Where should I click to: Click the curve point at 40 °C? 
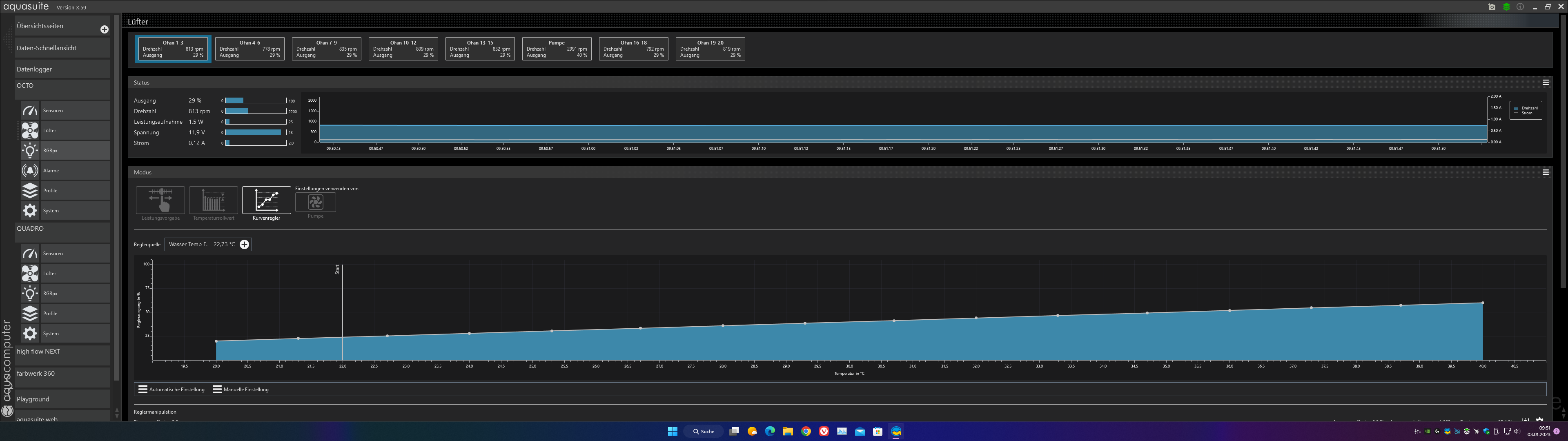point(1482,303)
